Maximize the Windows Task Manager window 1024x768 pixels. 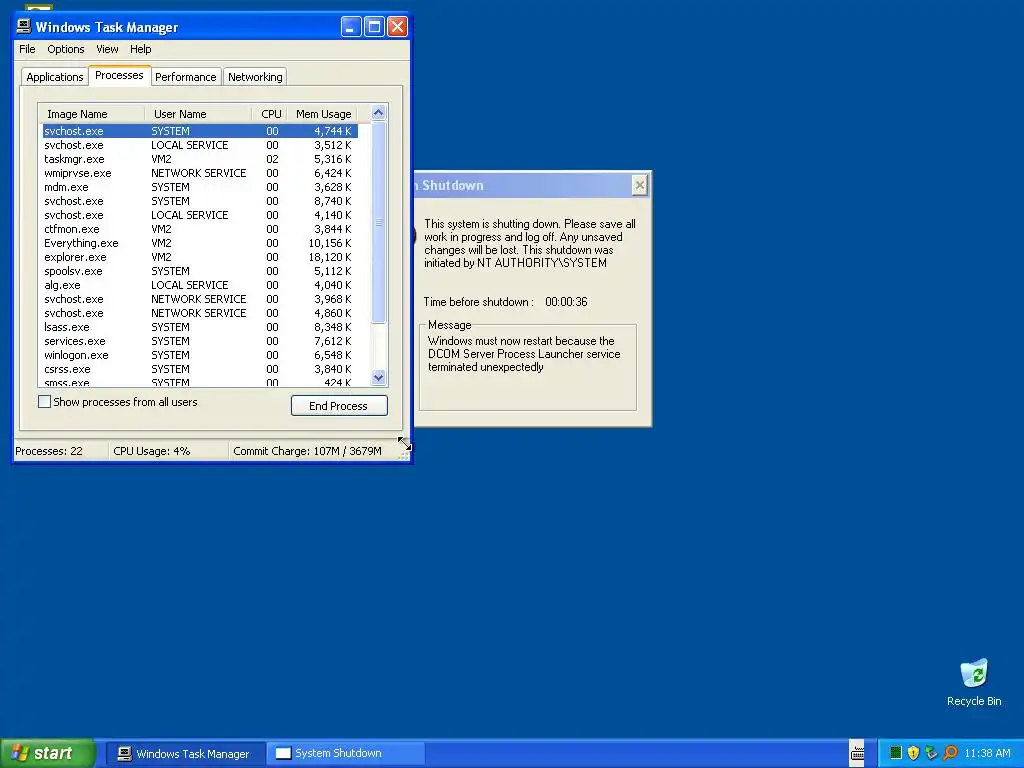pyautogui.click(x=374, y=27)
